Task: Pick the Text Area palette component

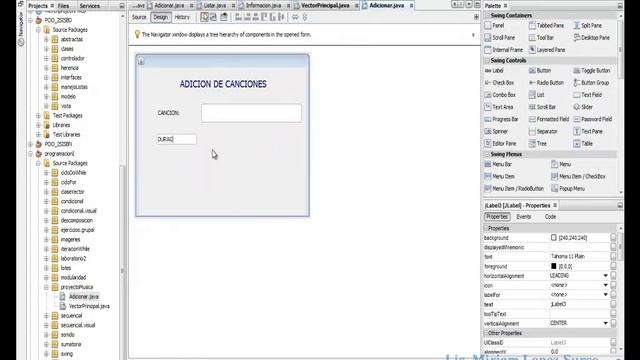Action: tap(499, 107)
